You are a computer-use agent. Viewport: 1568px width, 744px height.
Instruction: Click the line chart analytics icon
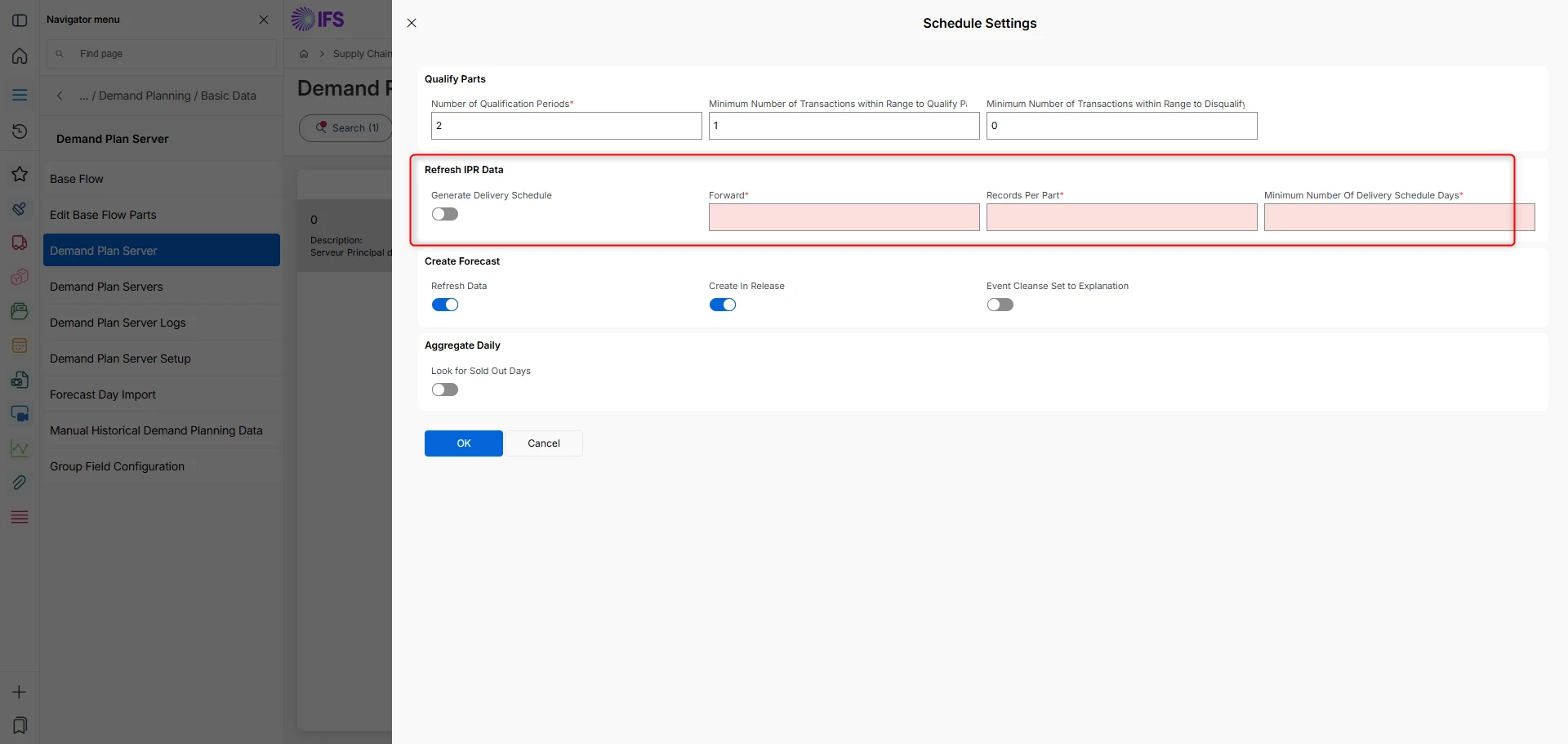pos(20,448)
